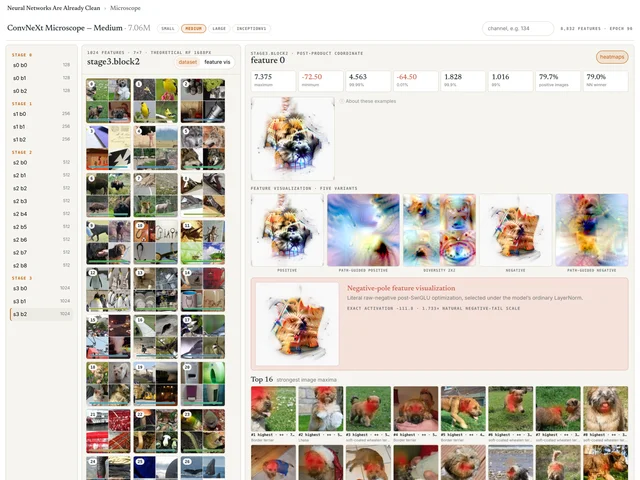
Task: Open feature 1 thumbnail with yellow birds
Action: [x=156, y=101]
